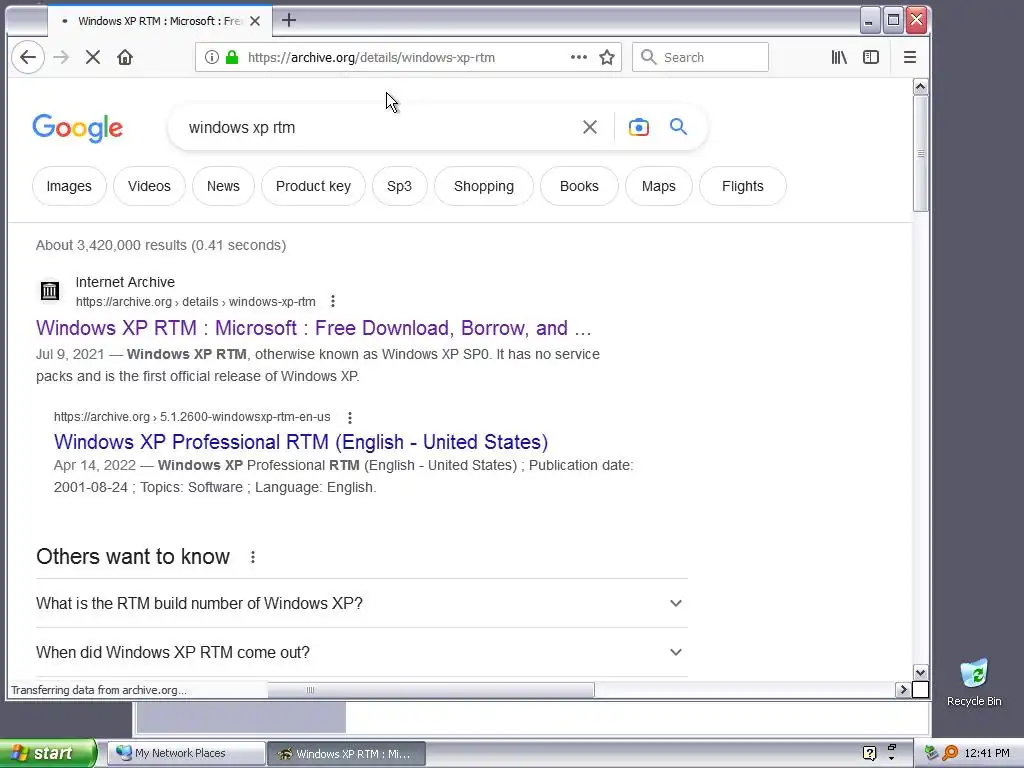1024x768 pixels.
Task: Click the help question-mark tray icon
Action: (869, 753)
